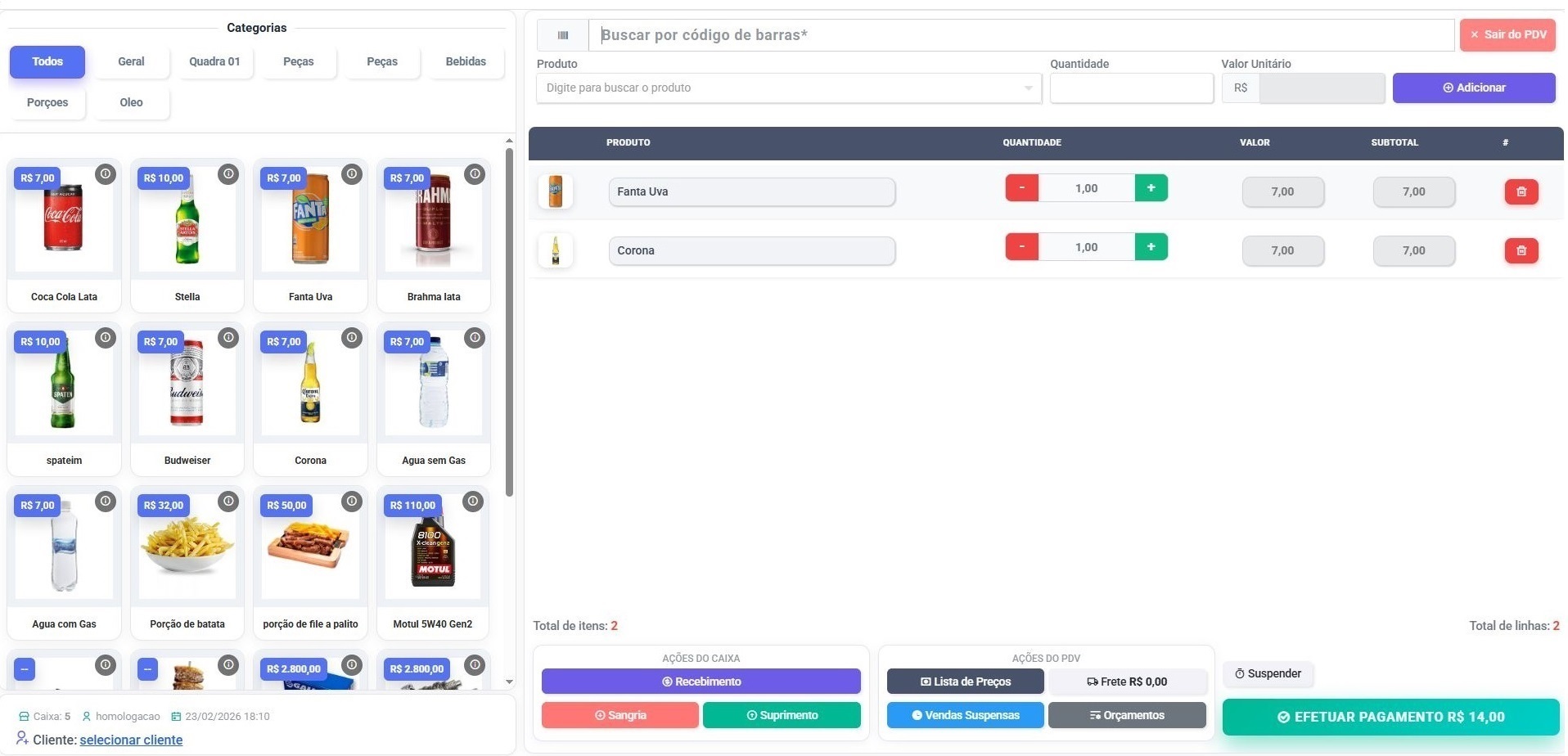The width and height of the screenshot is (1568, 756).
Task: Click the barcode icon beside search field
Action: click(x=562, y=35)
